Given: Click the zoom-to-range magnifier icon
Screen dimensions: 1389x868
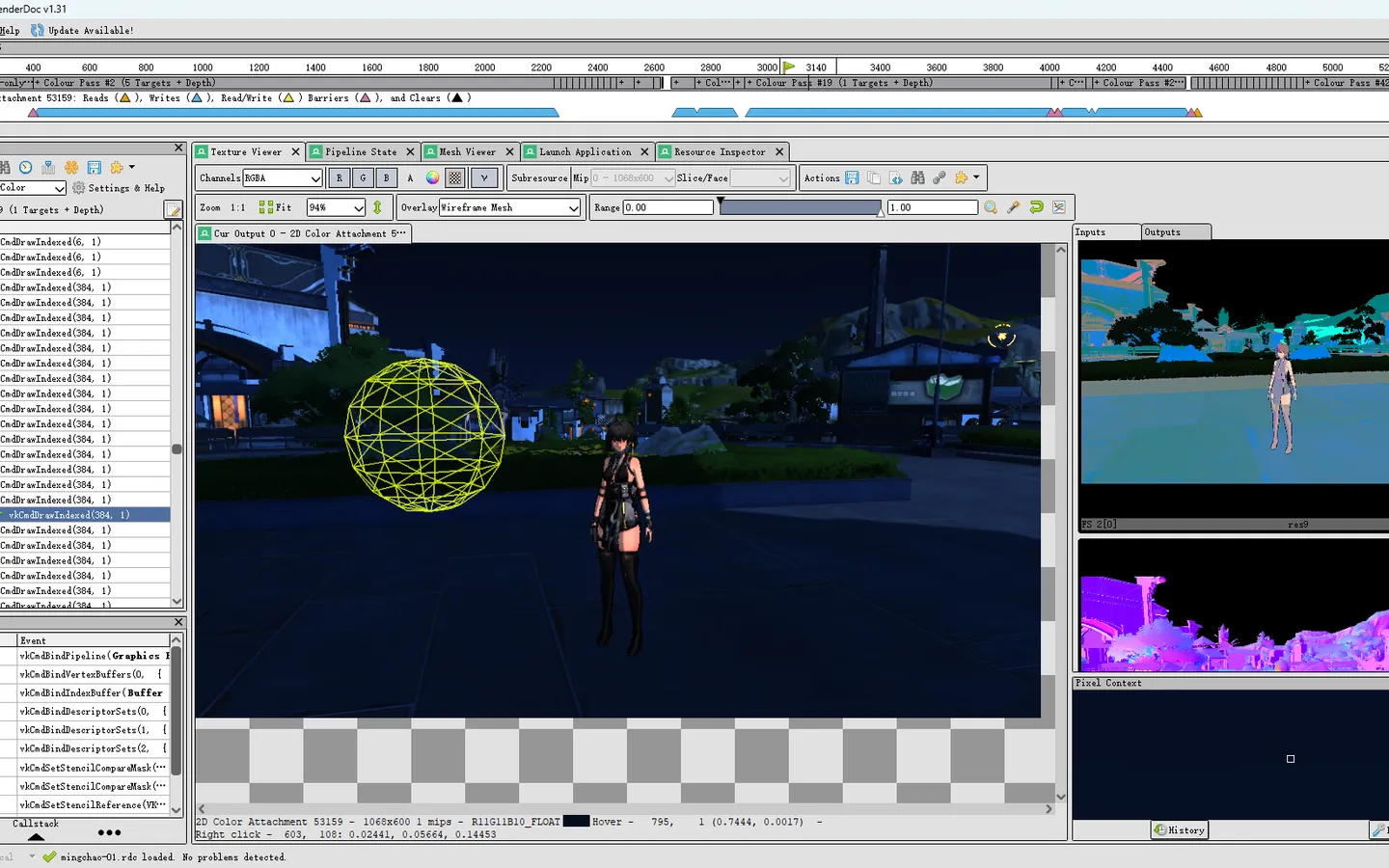Looking at the screenshot, I should coord(991,207).
